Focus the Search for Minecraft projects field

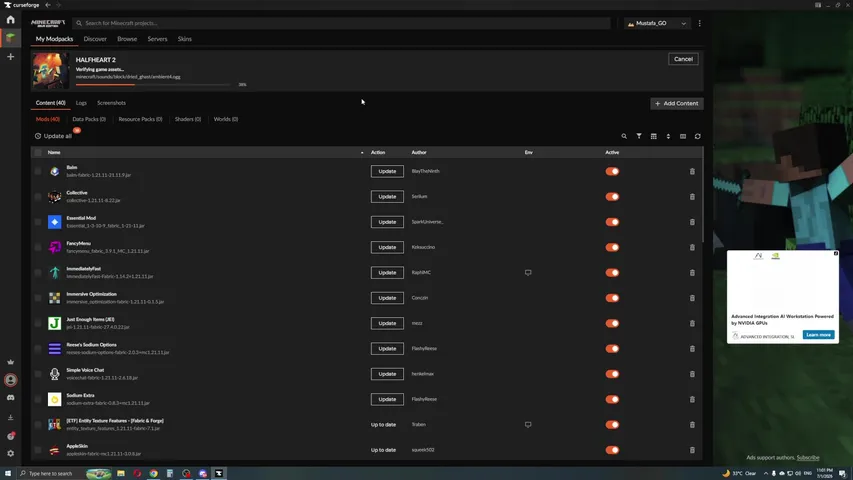(342, 23)
